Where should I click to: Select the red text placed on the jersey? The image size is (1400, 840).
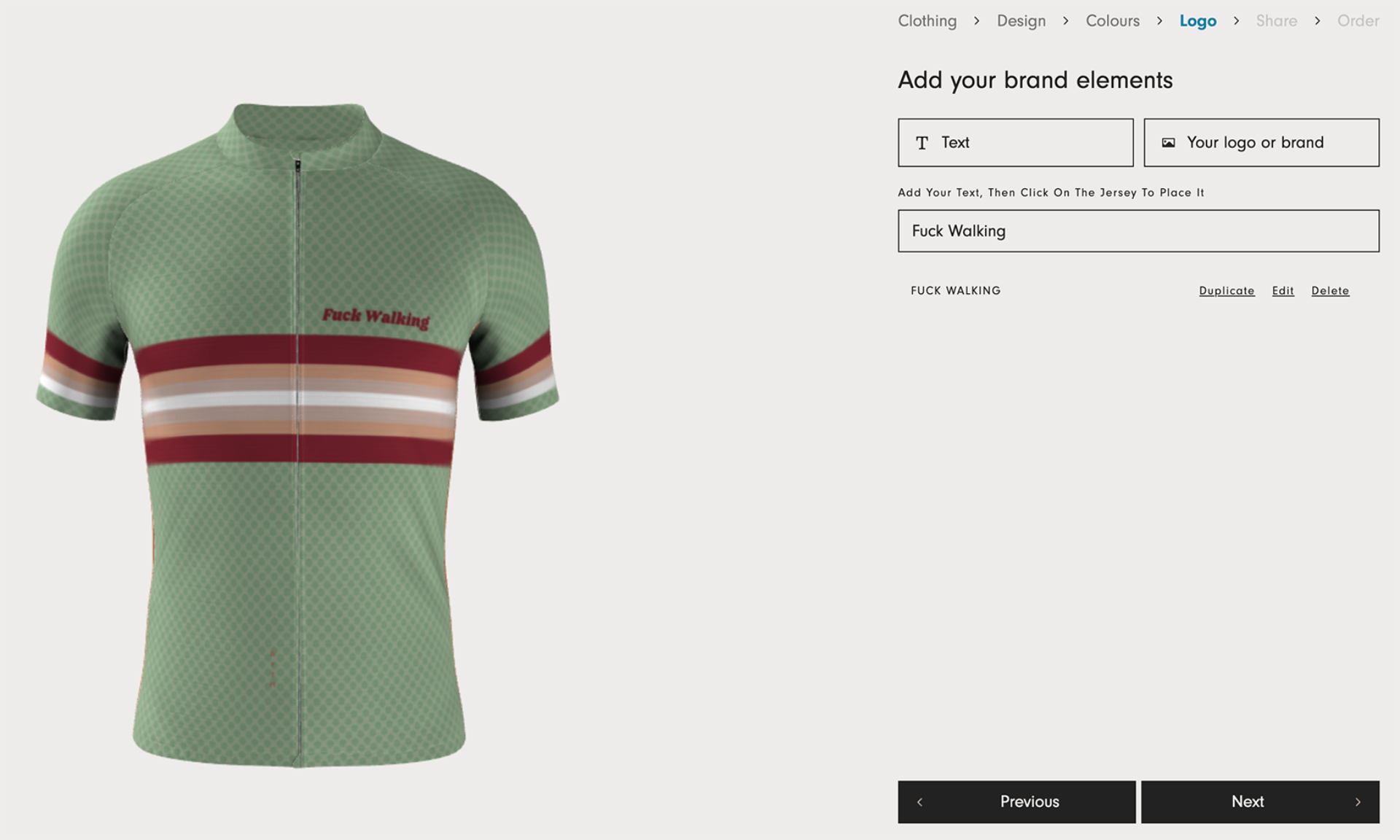point(376,317)
